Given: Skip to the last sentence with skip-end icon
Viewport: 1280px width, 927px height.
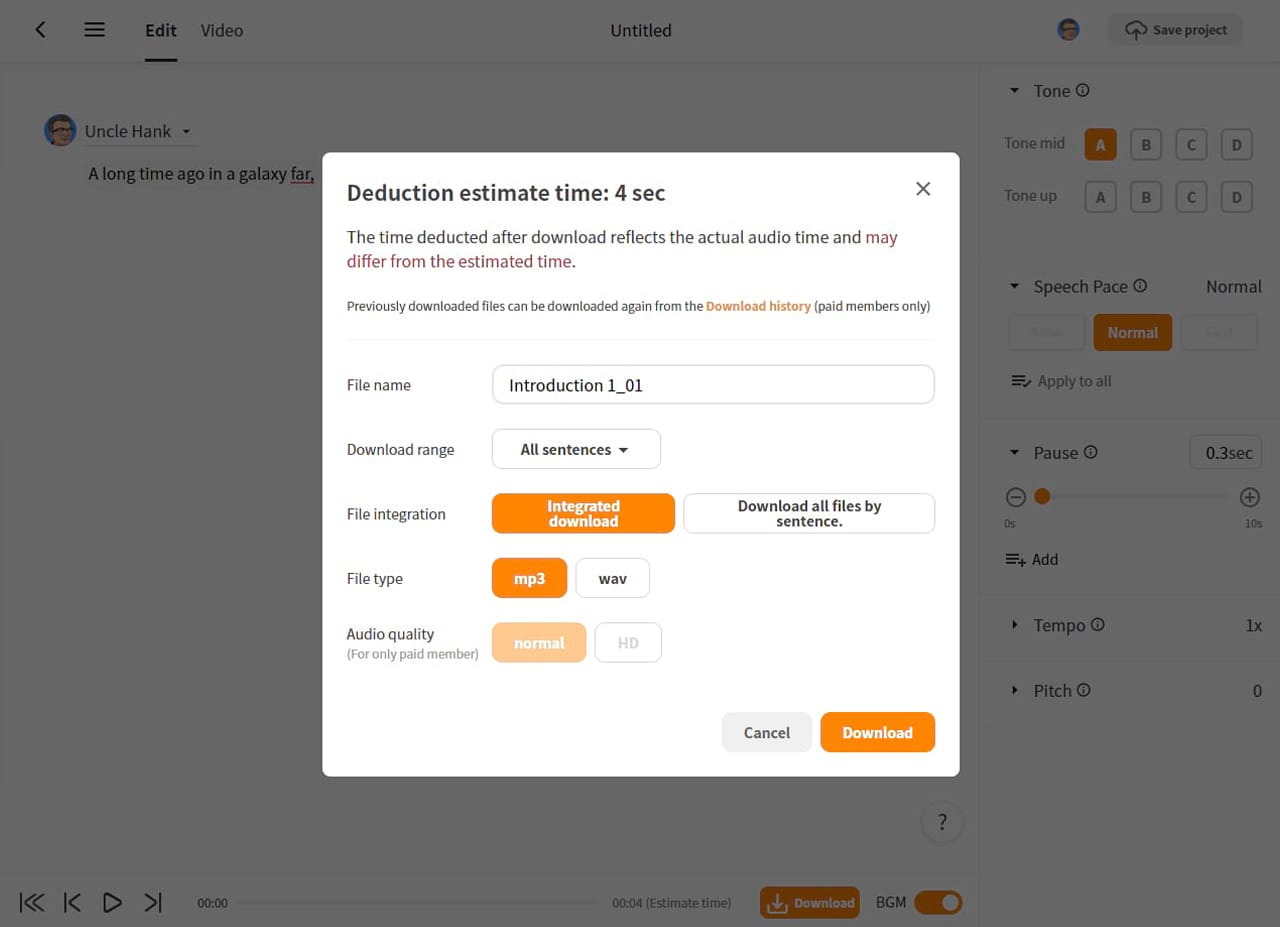Looking at the screenshot, I should [152, 901].
